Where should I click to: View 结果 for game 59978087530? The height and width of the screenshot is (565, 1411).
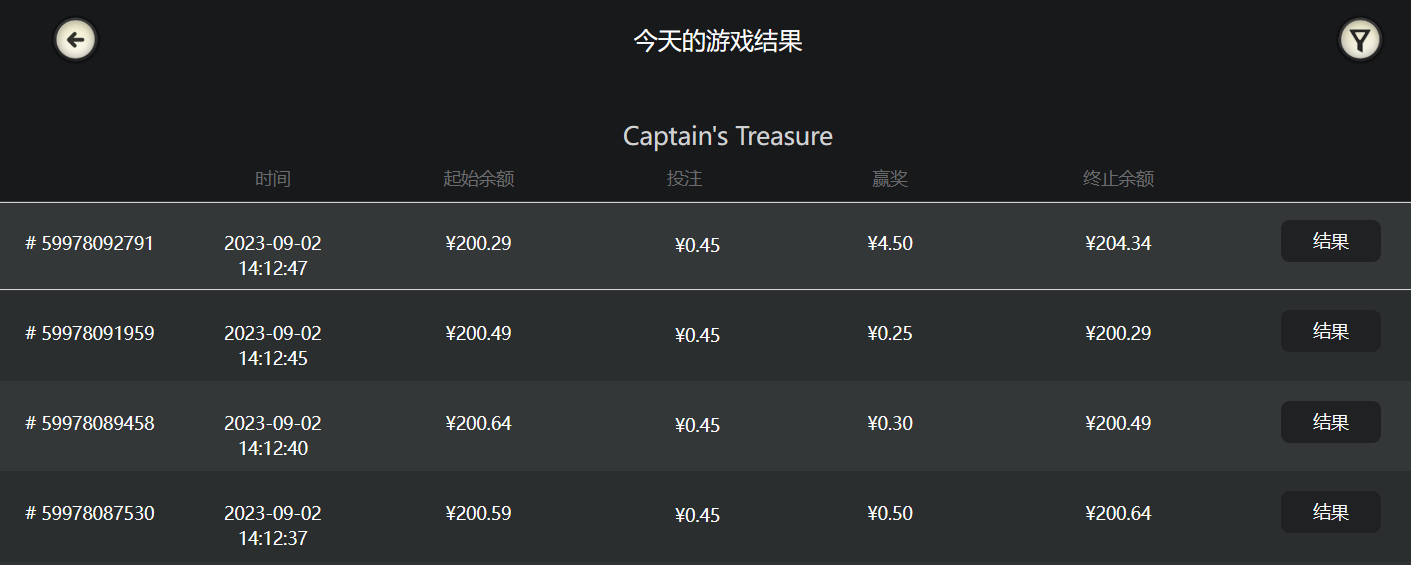pos(1331,512)
